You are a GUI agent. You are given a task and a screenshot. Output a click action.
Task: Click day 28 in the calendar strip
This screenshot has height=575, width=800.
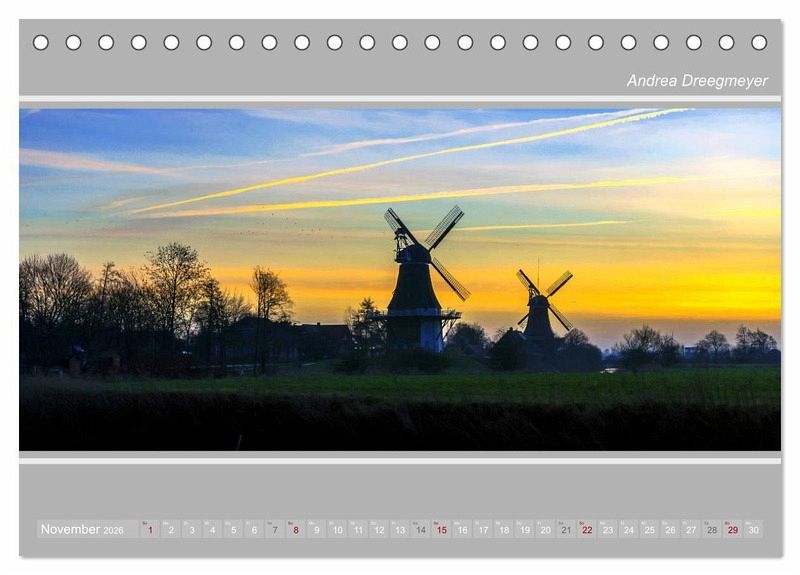[x=712, y=529]
